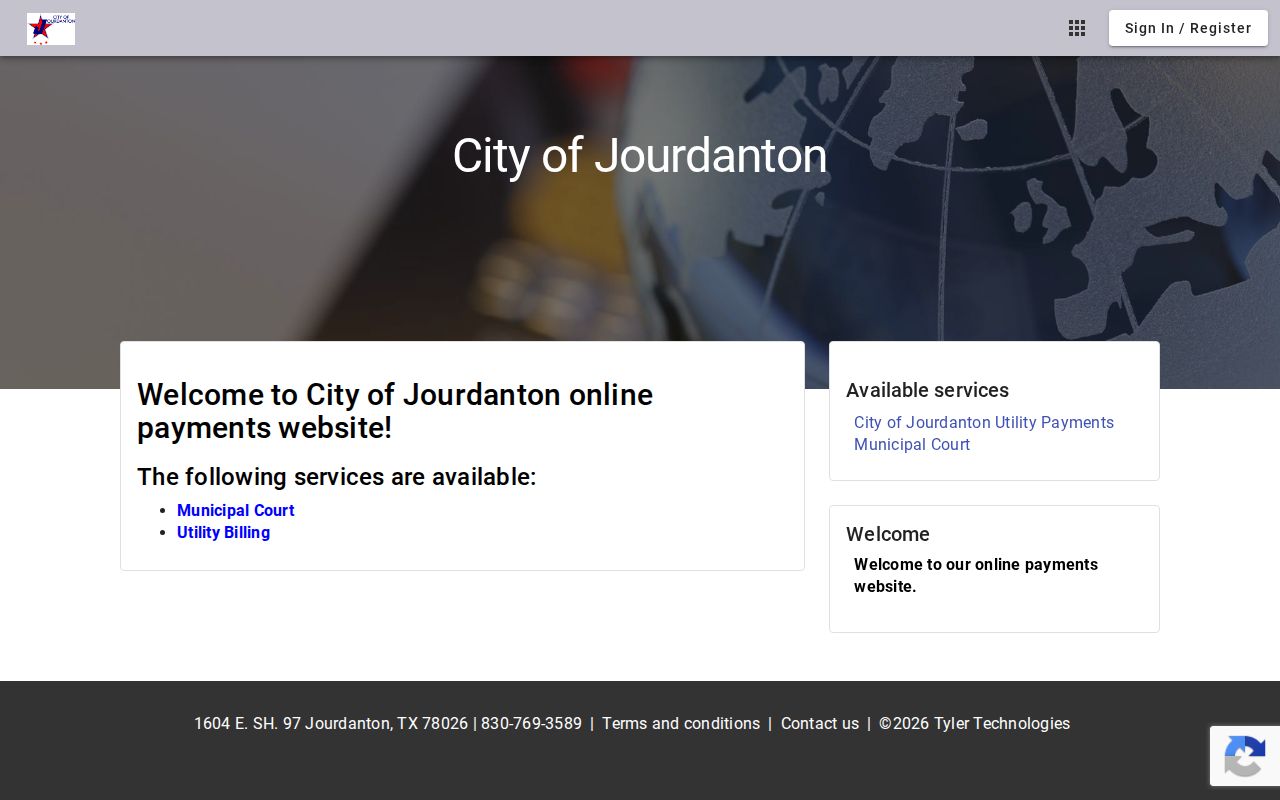
Task: Click the Available services heading
Action: (x=927, y=390)
